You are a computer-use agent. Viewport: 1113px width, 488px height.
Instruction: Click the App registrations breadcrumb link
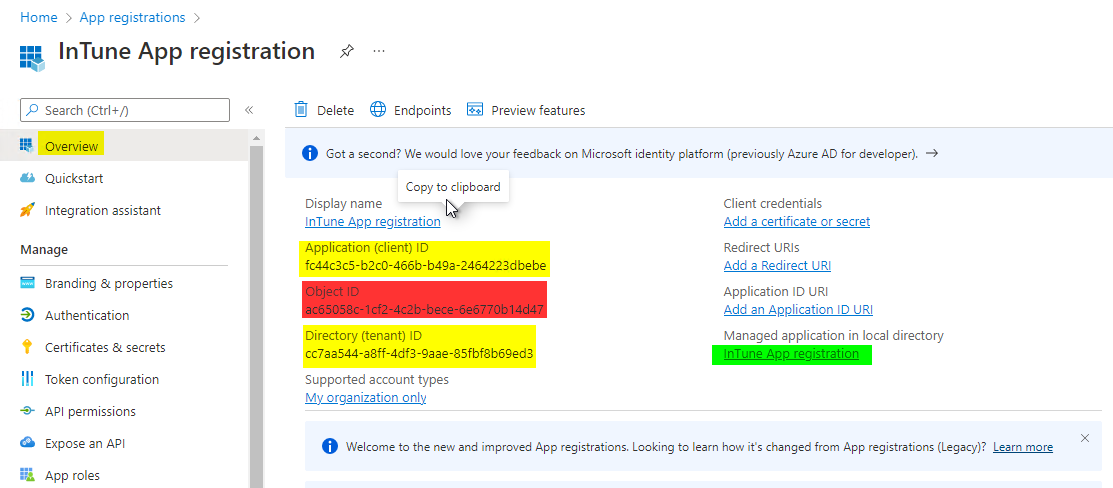coord(132,17)
